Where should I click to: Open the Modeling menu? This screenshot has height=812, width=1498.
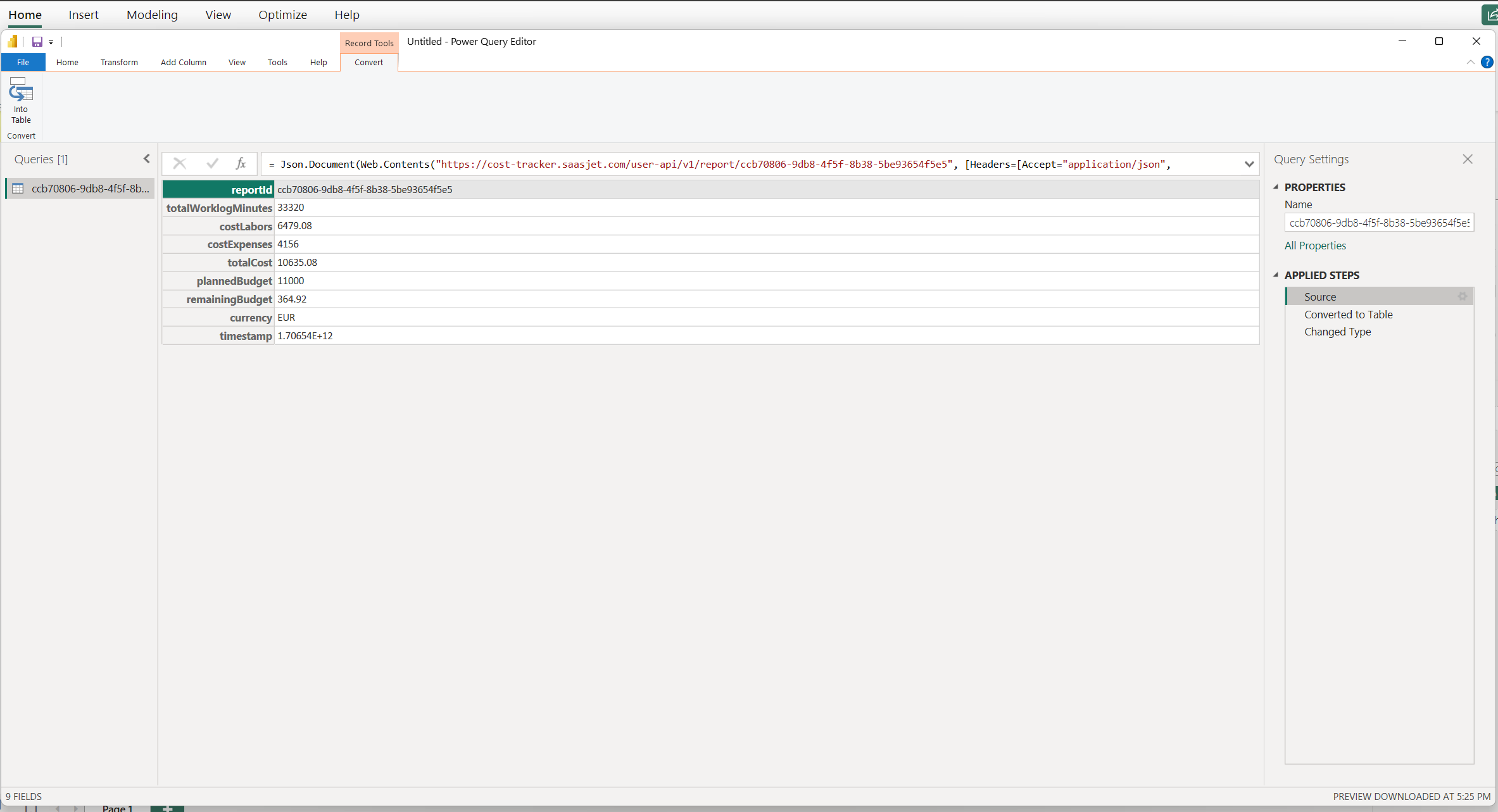(152, 15)
